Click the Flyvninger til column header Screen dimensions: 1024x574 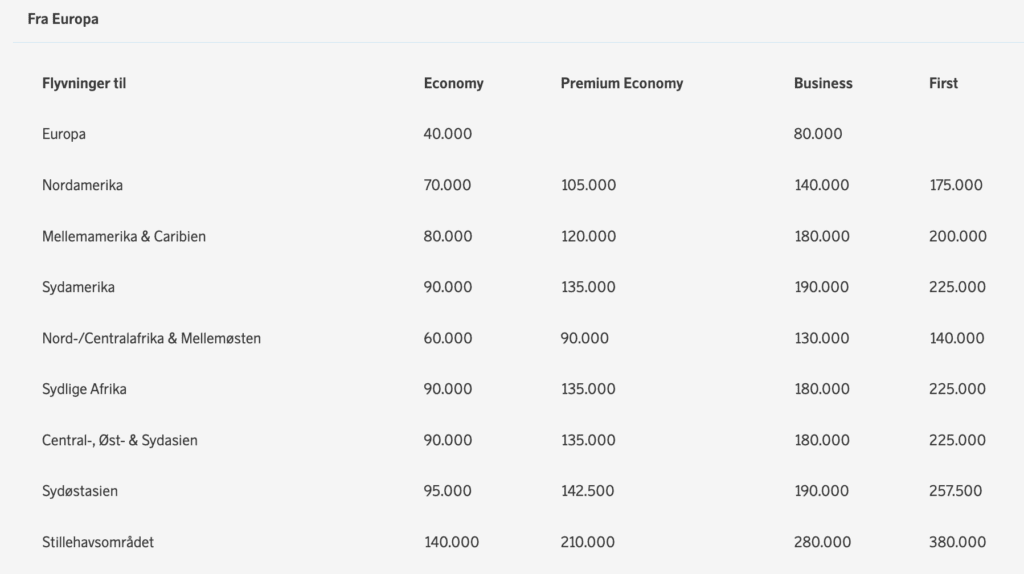click(84, 83)
